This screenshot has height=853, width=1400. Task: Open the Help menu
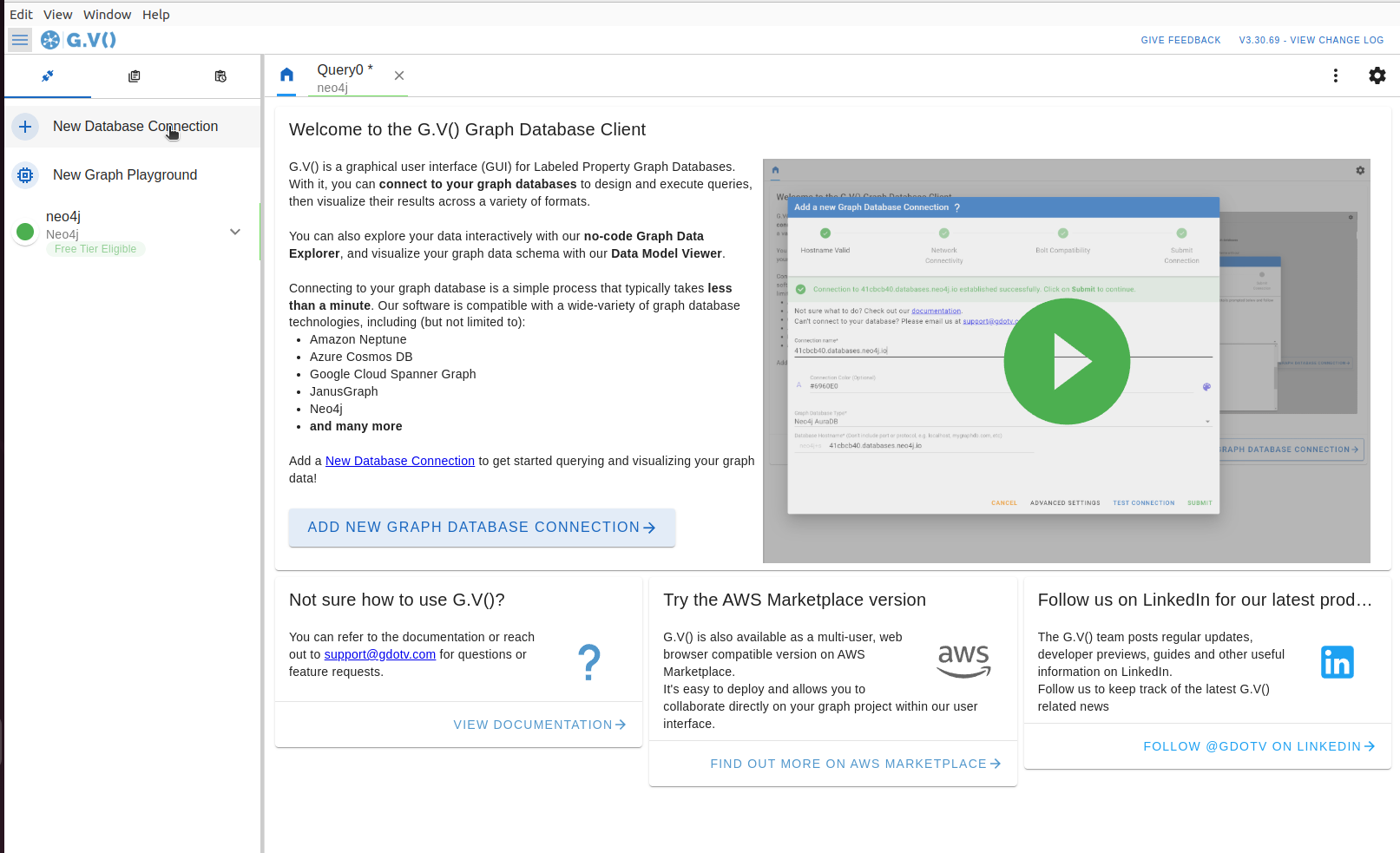[x=156, y=15]
